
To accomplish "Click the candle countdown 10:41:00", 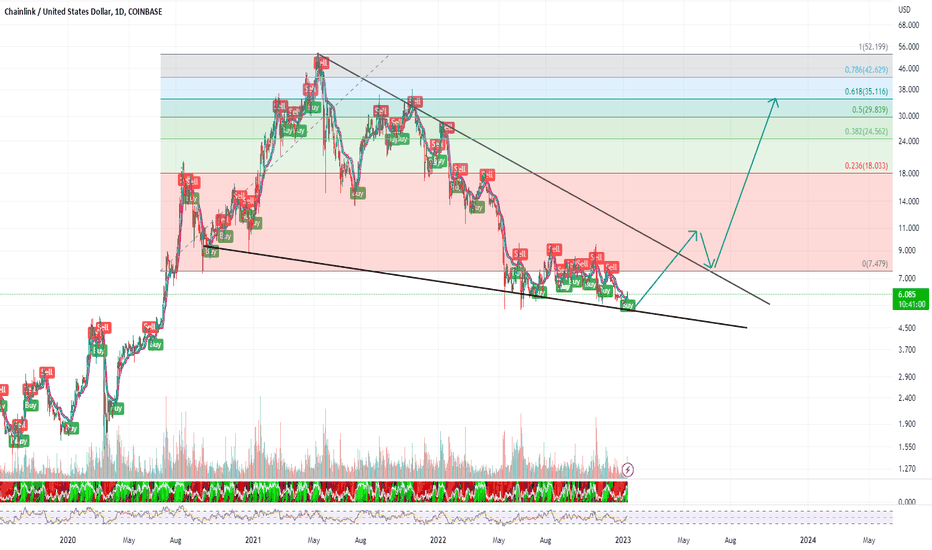I will [911, 304].
